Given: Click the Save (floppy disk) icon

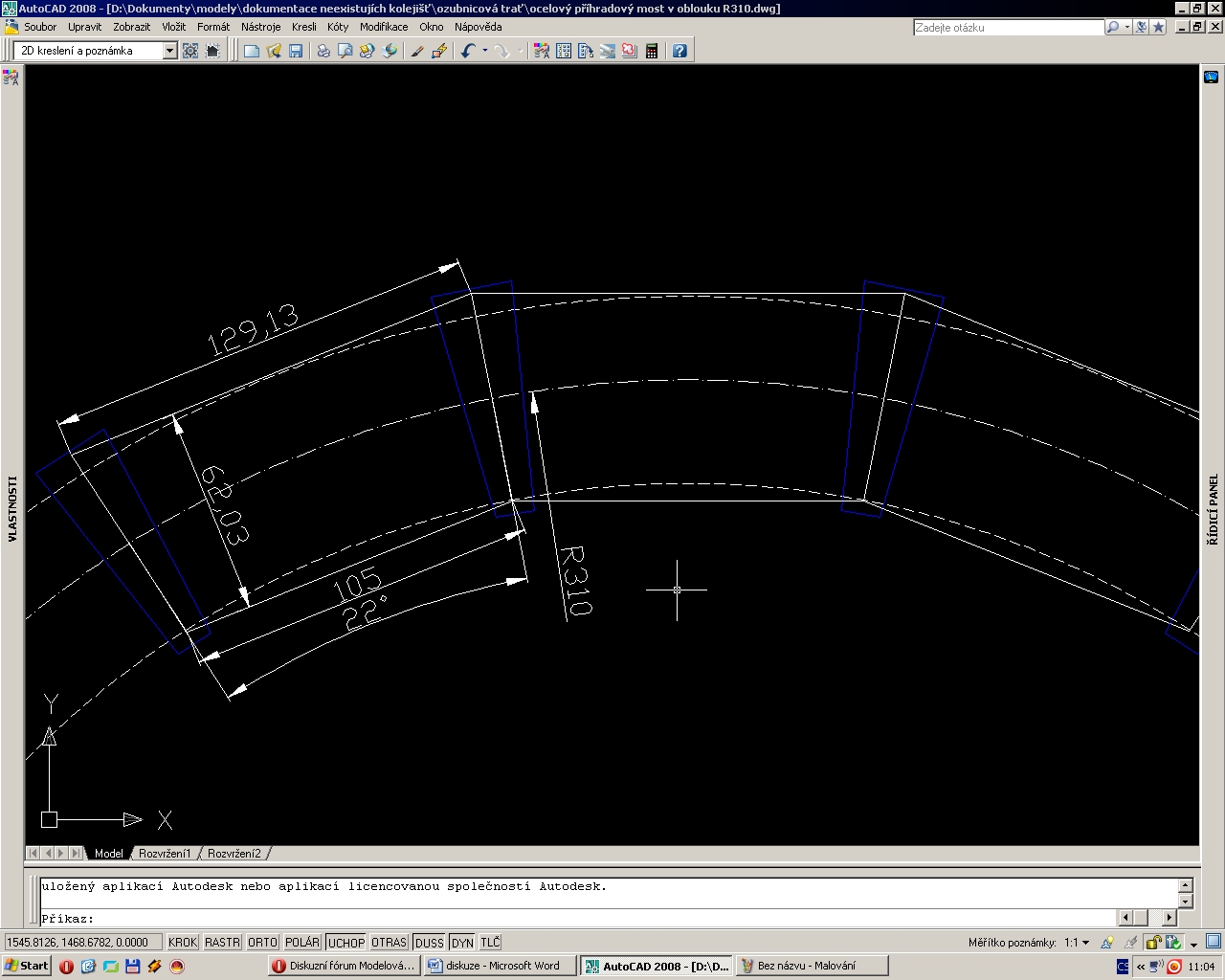Looking at the screenshot, I should point(296,51).
